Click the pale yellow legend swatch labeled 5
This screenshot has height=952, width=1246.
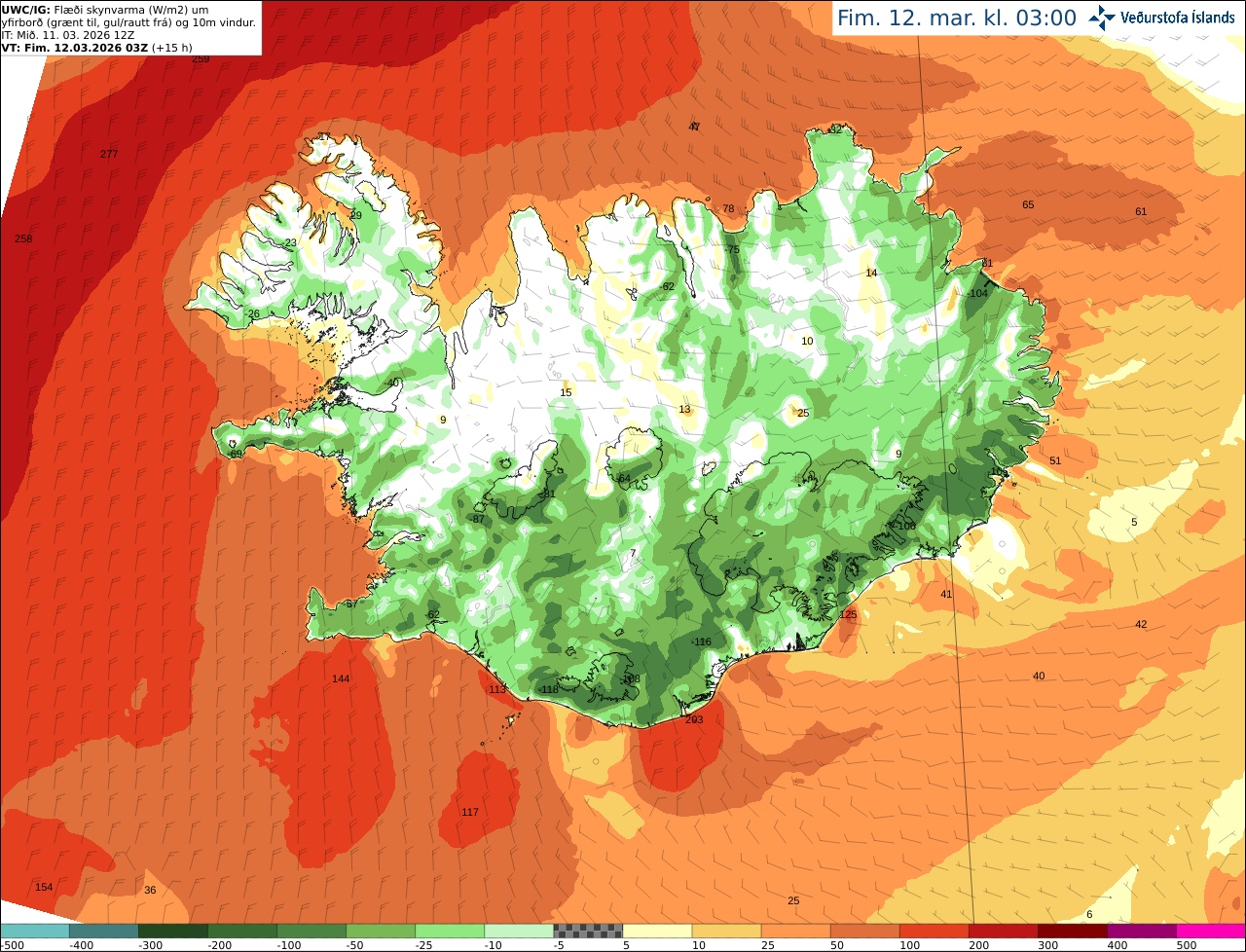tap(656, 931)
